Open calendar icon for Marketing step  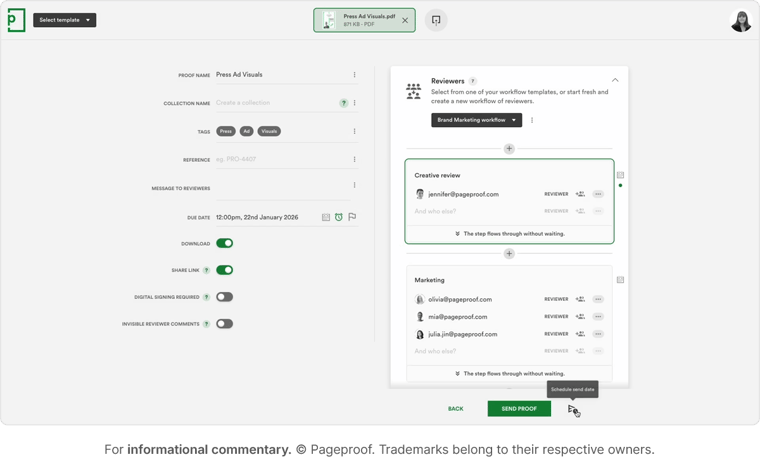620,280
